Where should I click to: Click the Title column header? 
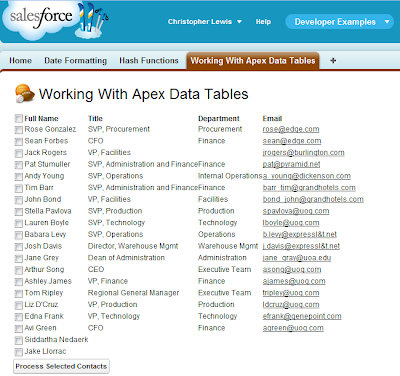[95, 118]
